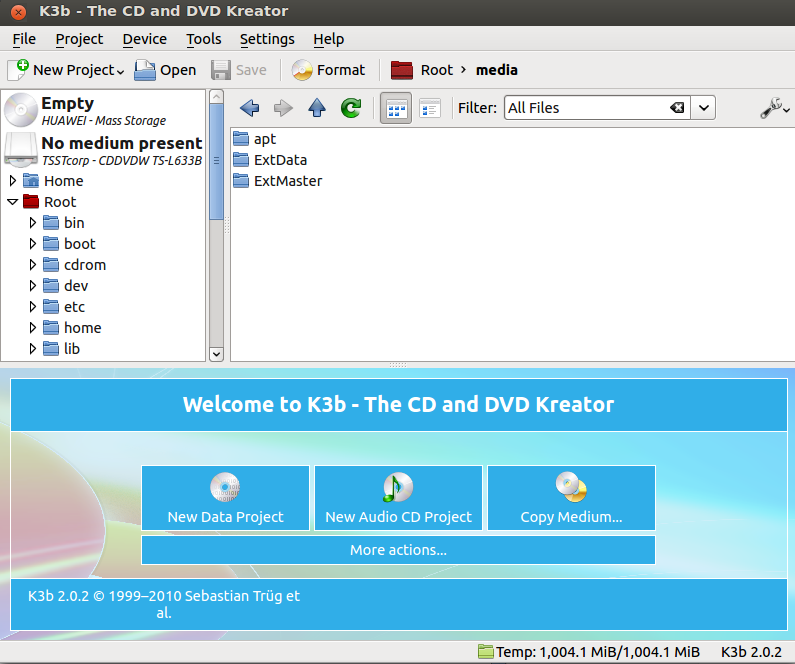Click the New Project icon
This screenshot has height=664, width=795.
18,70
